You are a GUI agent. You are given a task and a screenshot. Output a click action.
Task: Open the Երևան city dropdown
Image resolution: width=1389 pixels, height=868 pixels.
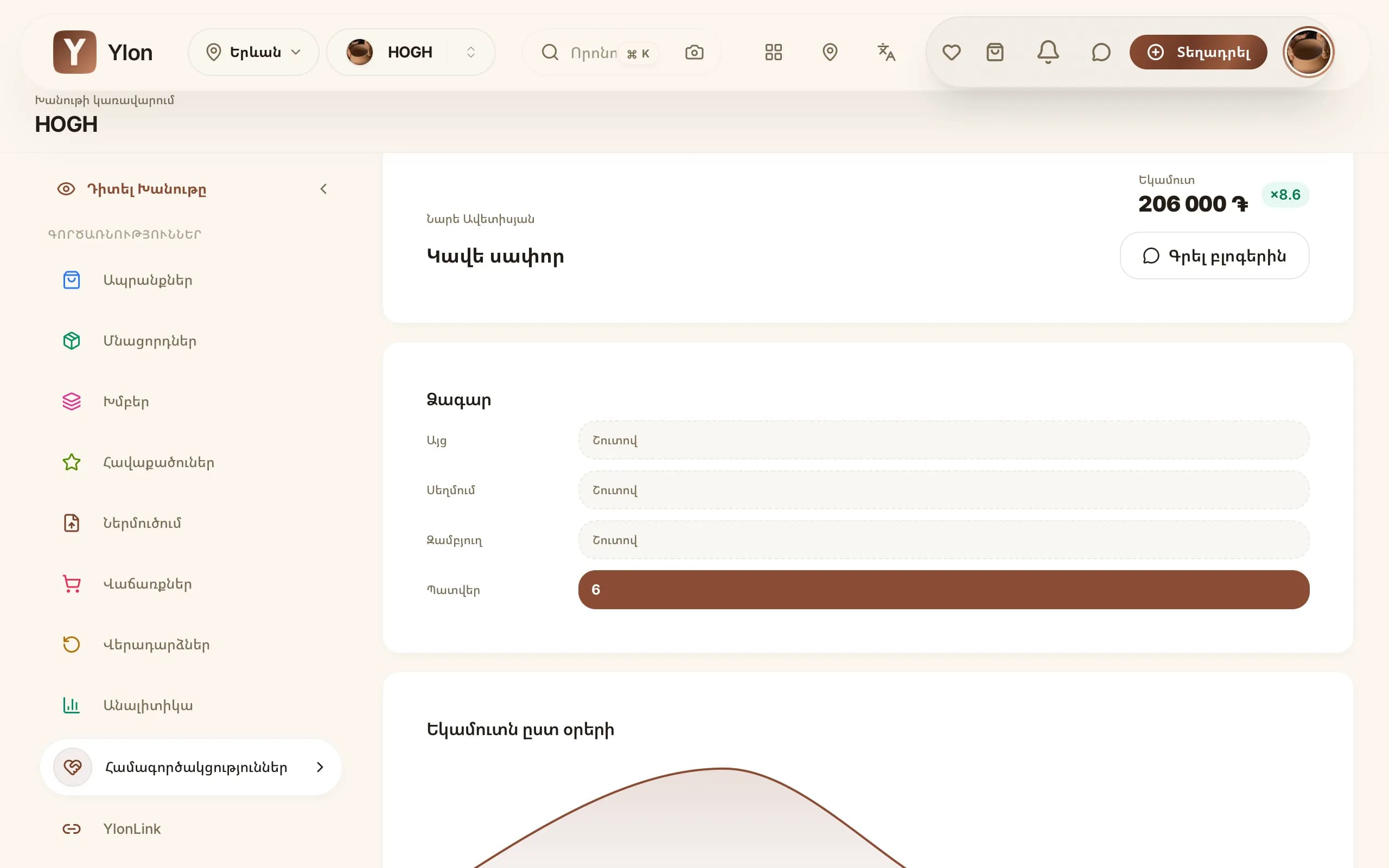253,52
